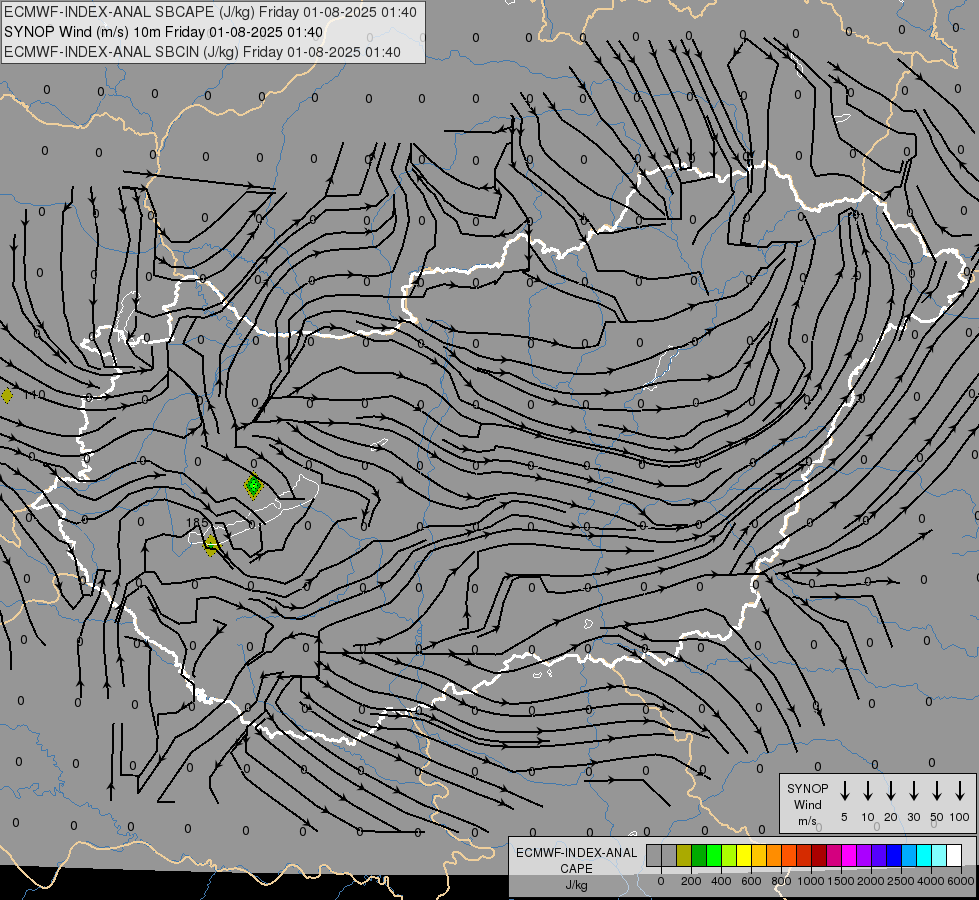Pick the dark green swatch in CAPE legend
The width and height of the screenshot is (979, 900).
click(699, 855)
